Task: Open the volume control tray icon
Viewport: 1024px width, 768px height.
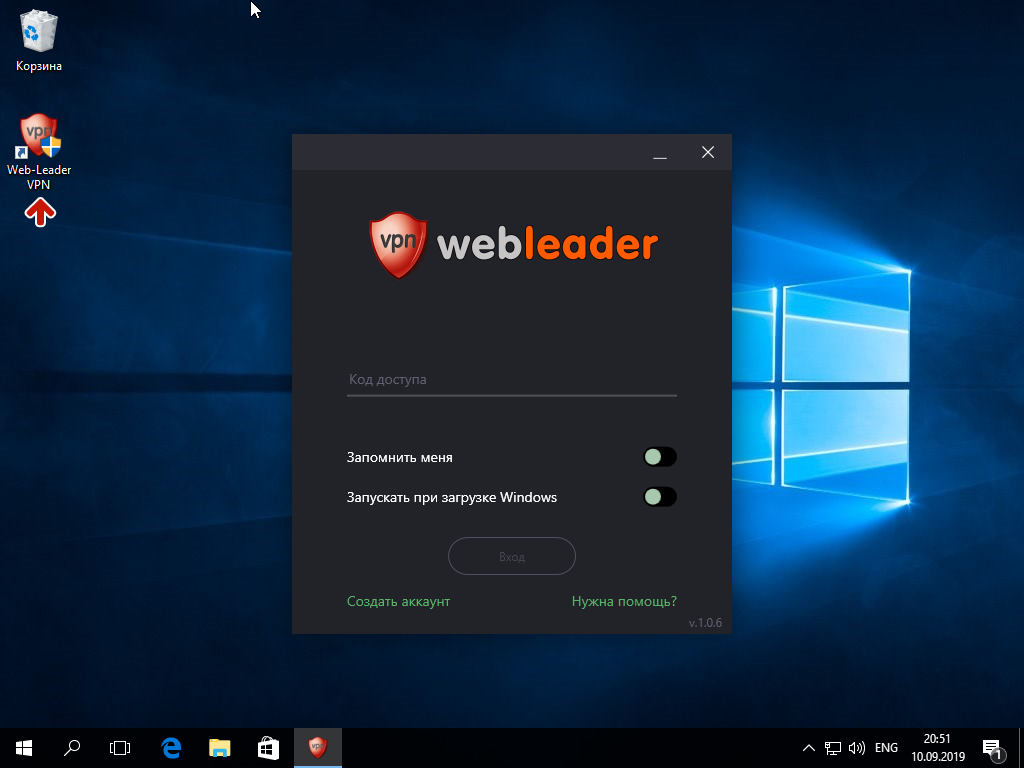Action: pos(856,748)
